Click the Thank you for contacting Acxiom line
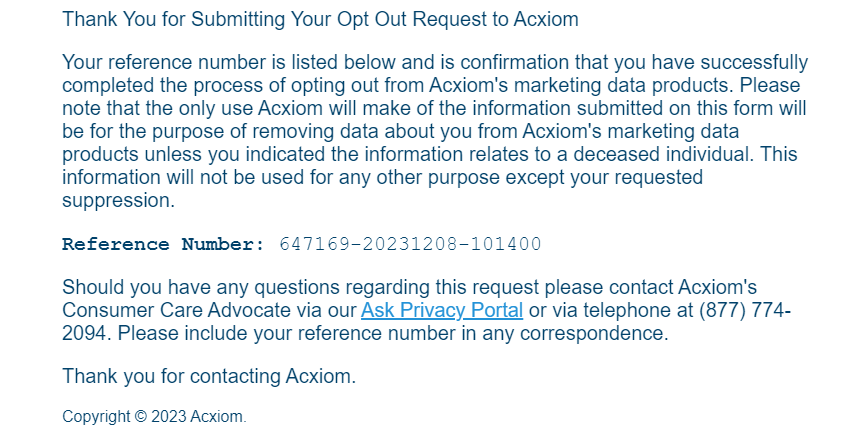 [209, 376]
